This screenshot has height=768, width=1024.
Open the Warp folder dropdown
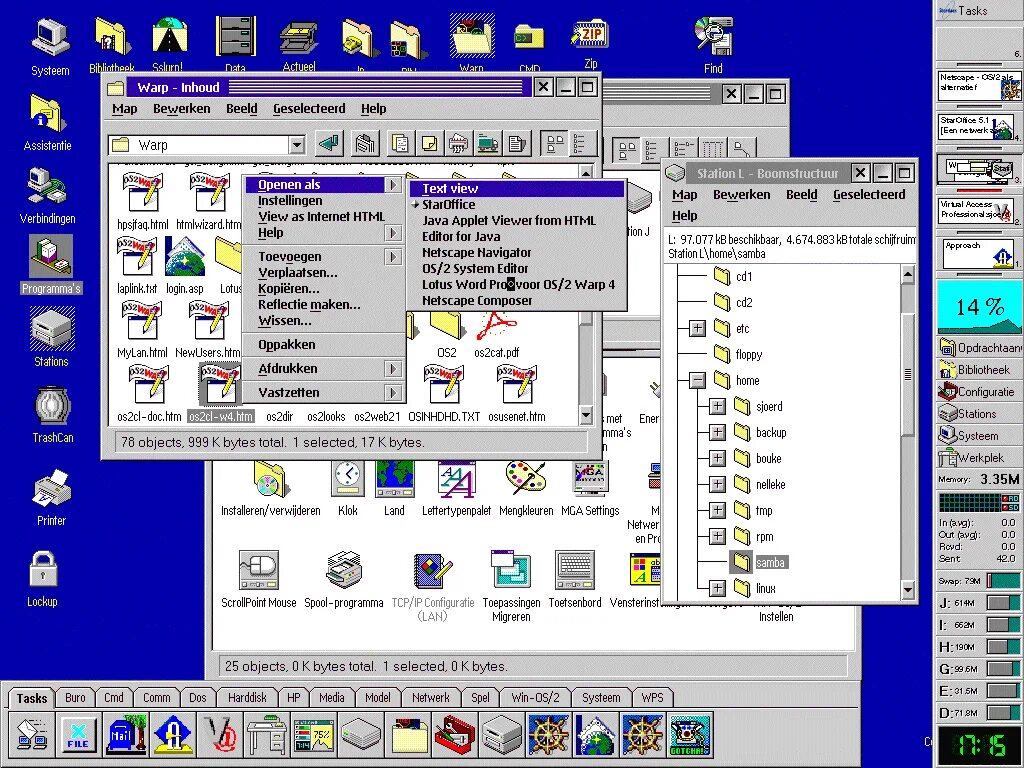[x=296, y=144]
